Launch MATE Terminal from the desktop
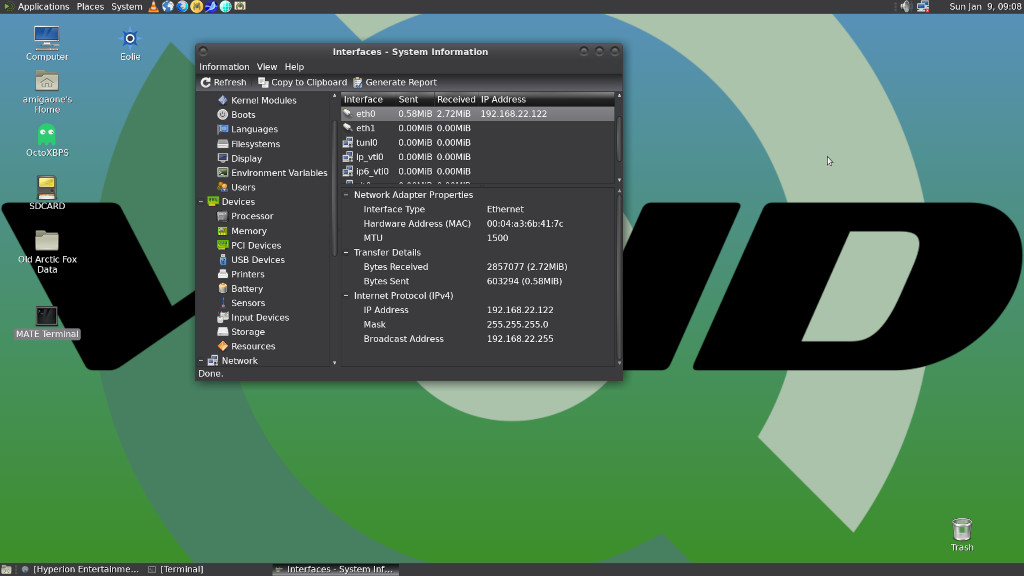This screenshot has width=1024, height=576. click(x=47, y=323)
